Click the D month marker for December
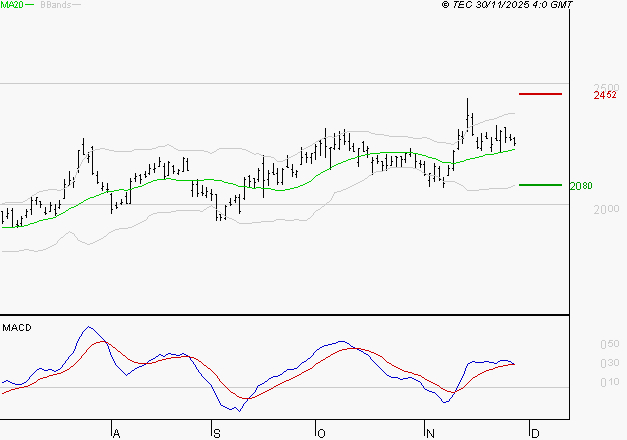This screenshot has width=627, height=440. point(535,434)
